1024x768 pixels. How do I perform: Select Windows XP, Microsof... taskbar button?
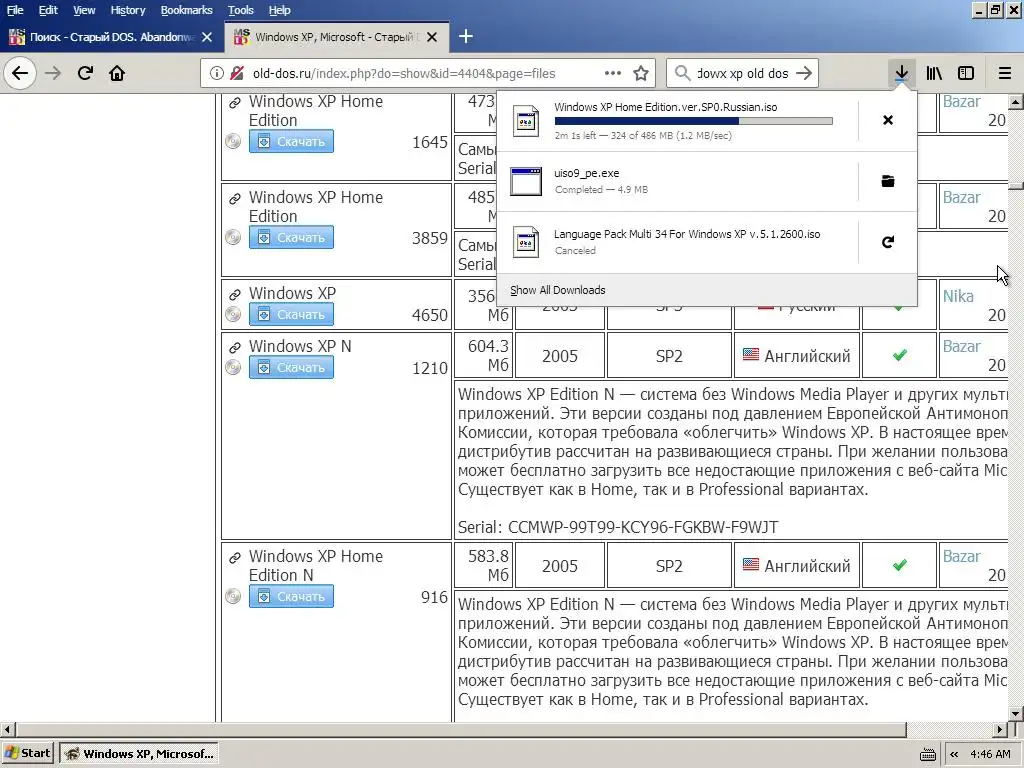[x=138, y=754]
